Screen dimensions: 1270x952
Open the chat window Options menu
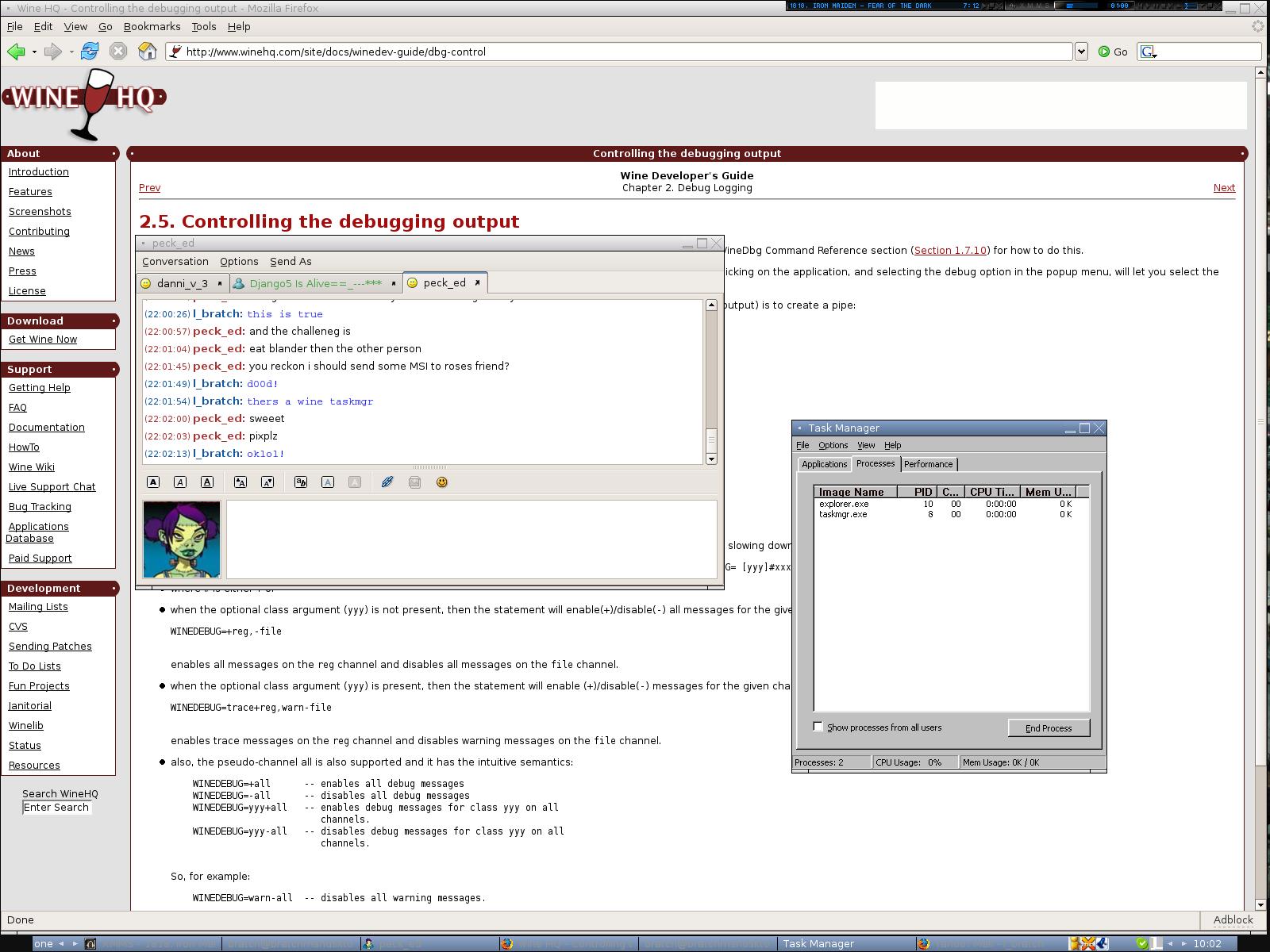coord(239,262)
